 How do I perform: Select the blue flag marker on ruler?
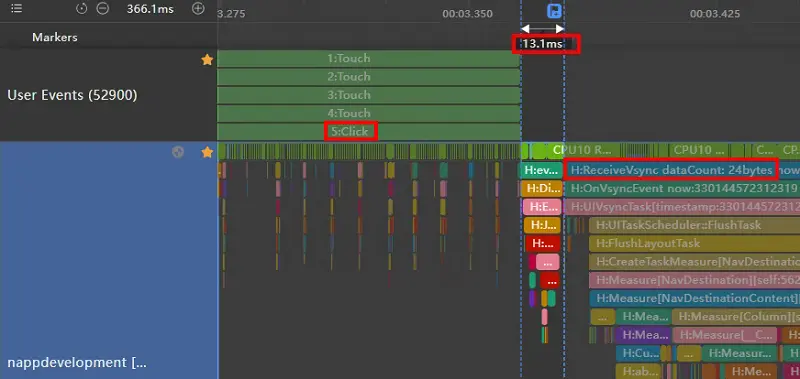click(x=555, y=11)
